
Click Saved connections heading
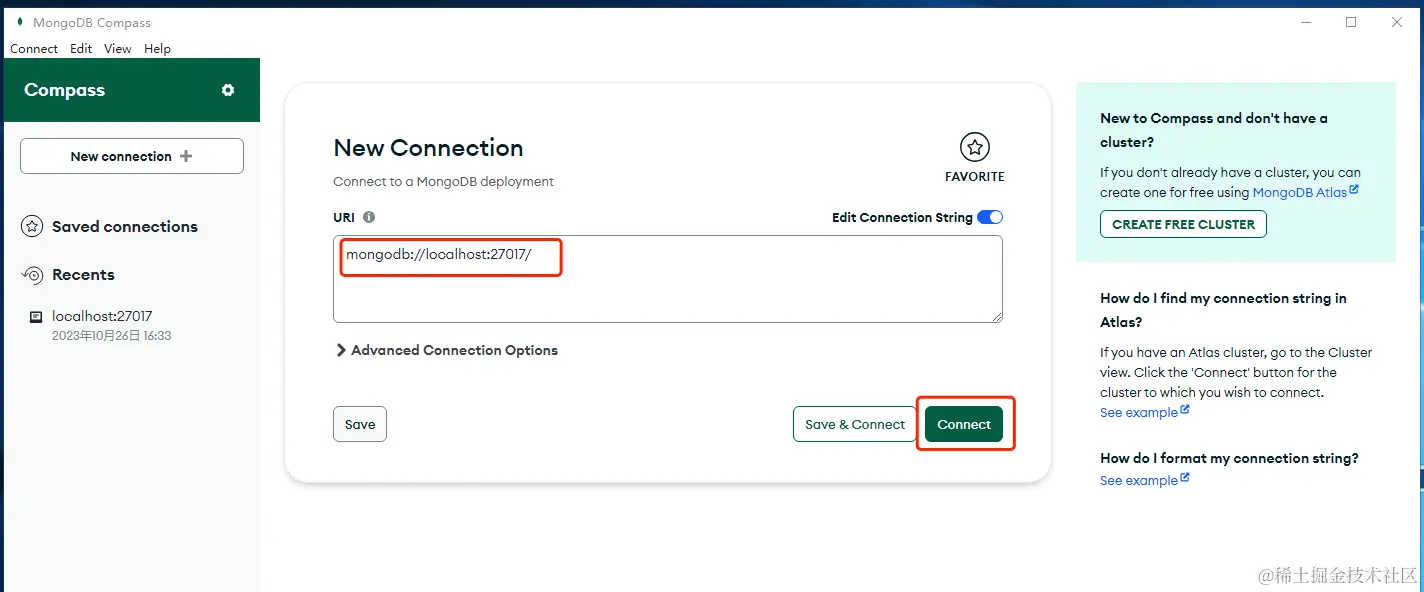pos(125,226)
